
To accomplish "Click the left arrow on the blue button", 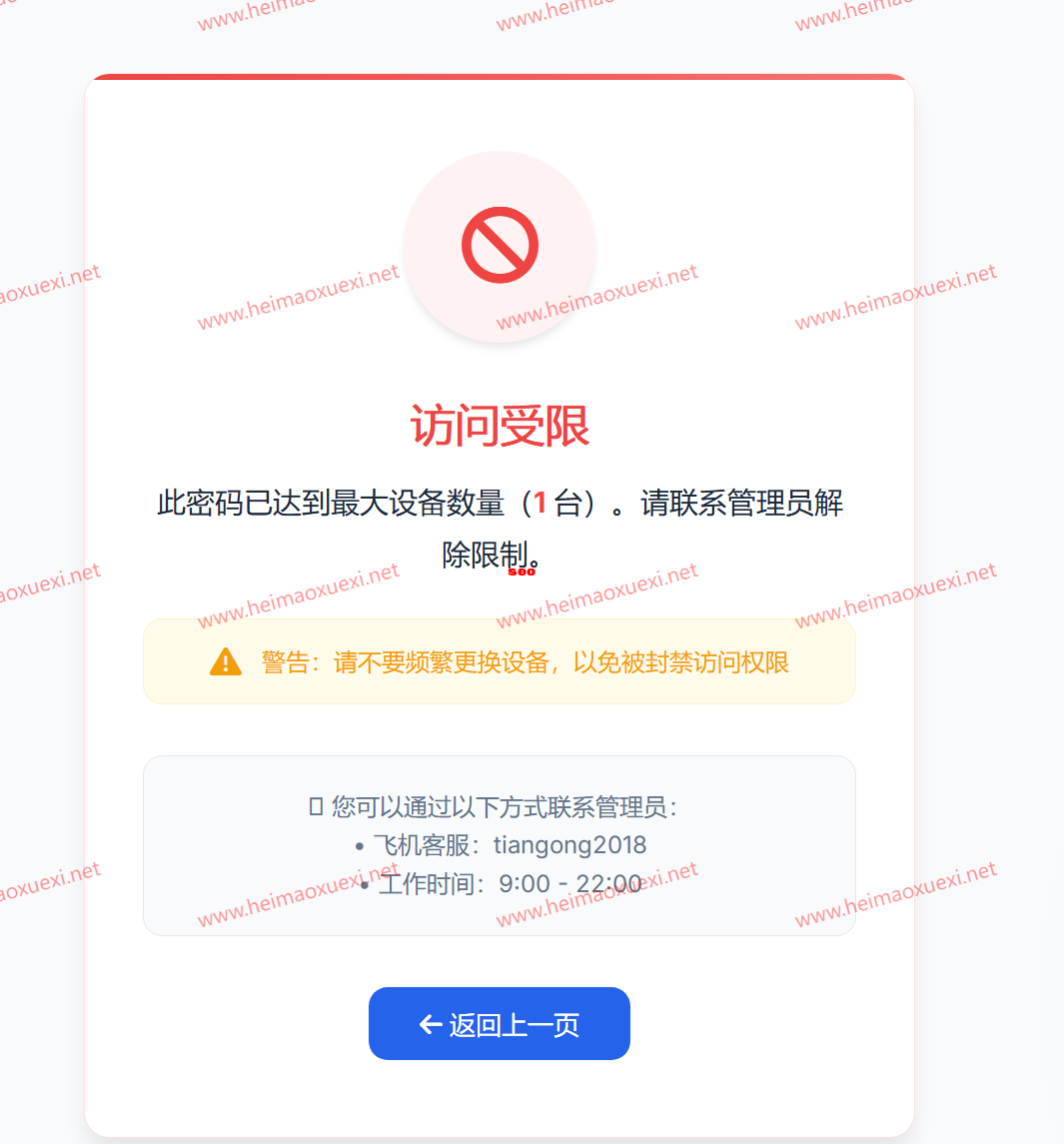I will click(x=431, y=1024).
